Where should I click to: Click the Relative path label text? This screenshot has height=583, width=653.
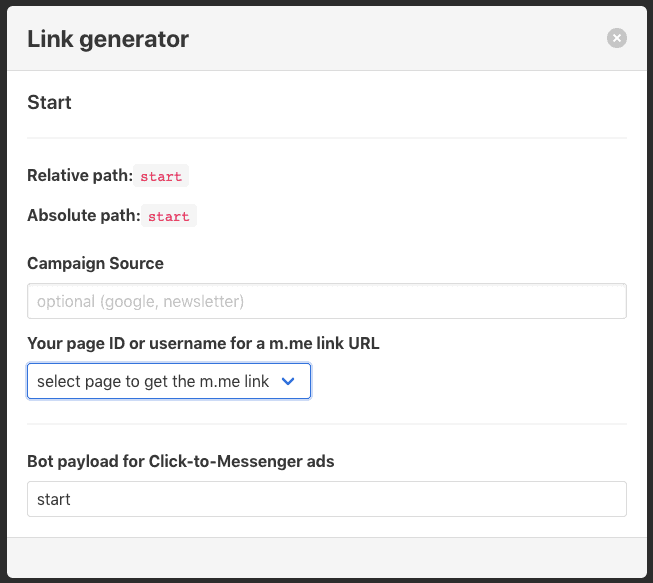80,175
